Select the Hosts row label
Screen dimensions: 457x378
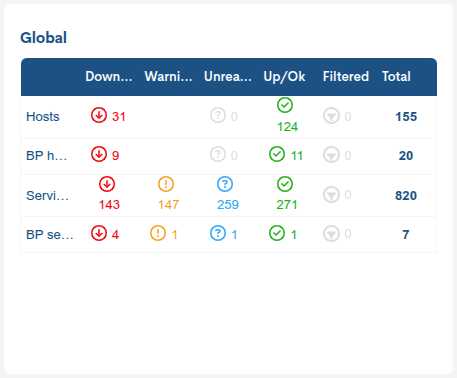pos(43,117)
